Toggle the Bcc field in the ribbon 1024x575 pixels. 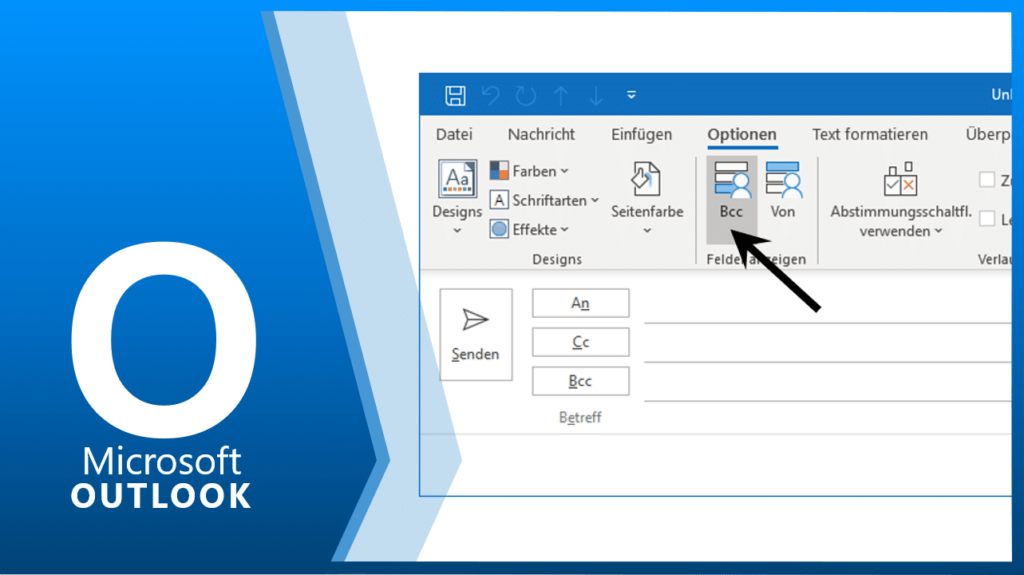pyautogui.click(x=731, y=191)
